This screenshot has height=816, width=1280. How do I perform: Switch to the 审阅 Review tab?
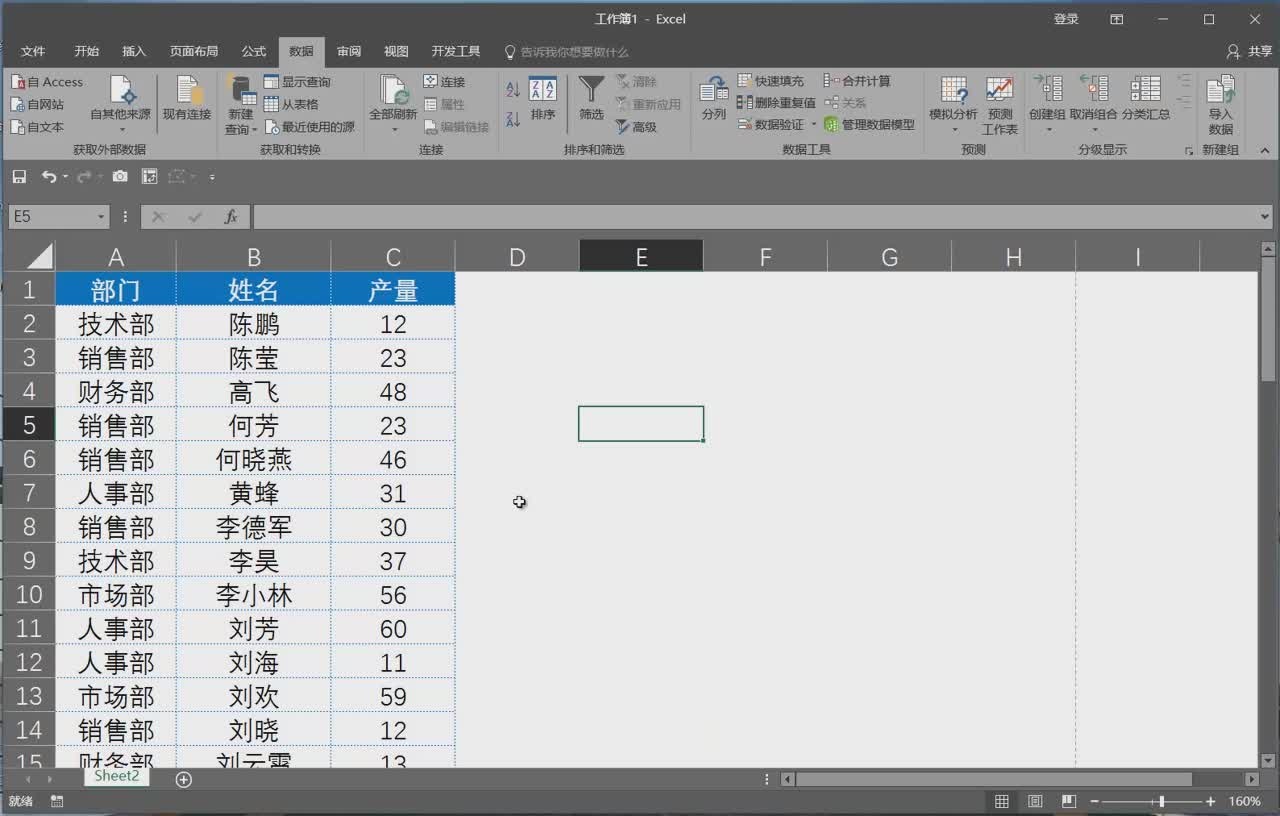pyautogui.click(x=348, y=51)
